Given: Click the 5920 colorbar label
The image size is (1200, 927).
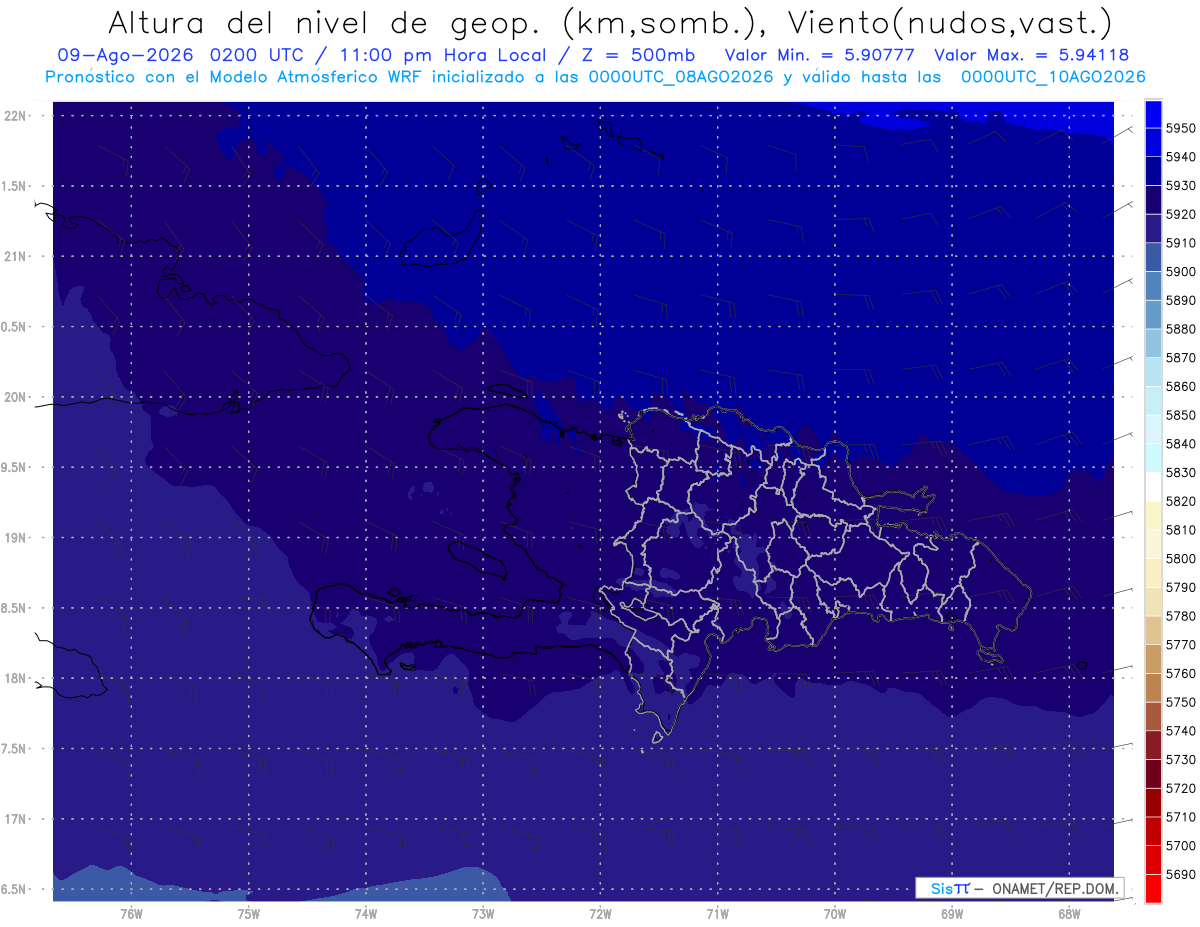Looking at the screenshot, I should [x=1181, y=214].
